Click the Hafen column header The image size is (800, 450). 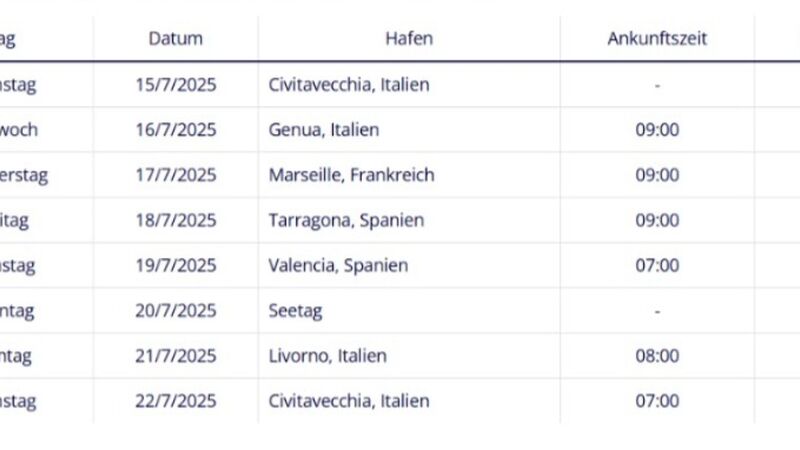tap(409, 39)
